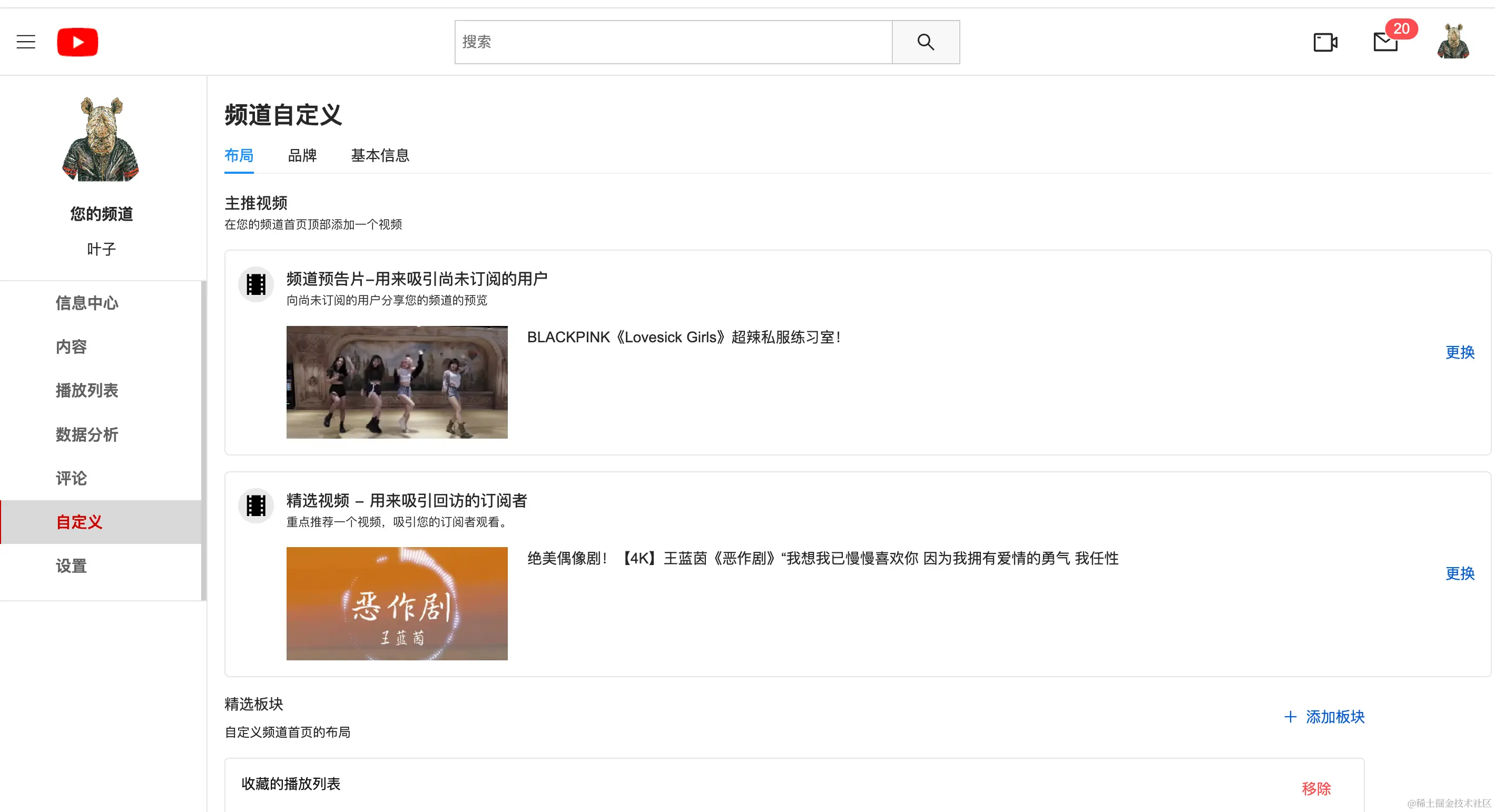The image size is (1495, 812).
Task: Open the BLACKPINK dance video thumbnail
Action: pyautogui.click(x=397, y=382)
